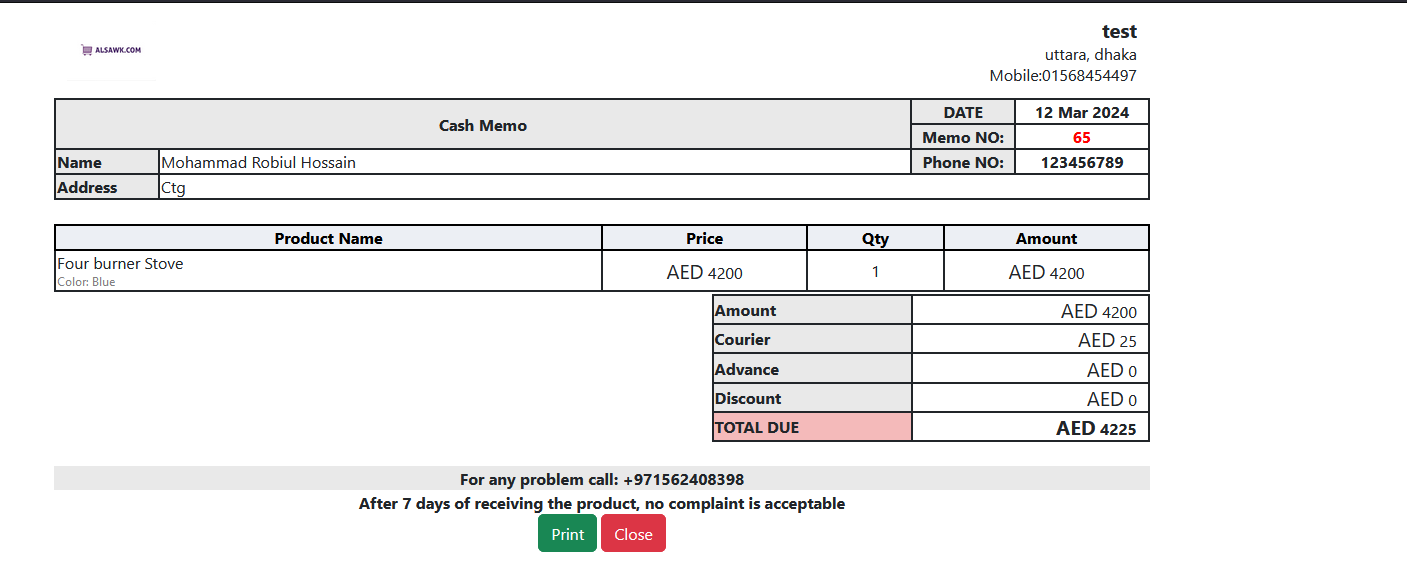The image size is (1407, 566).
Task: Click the support number +971562408398 line
Action: click(x=601, y=480)
